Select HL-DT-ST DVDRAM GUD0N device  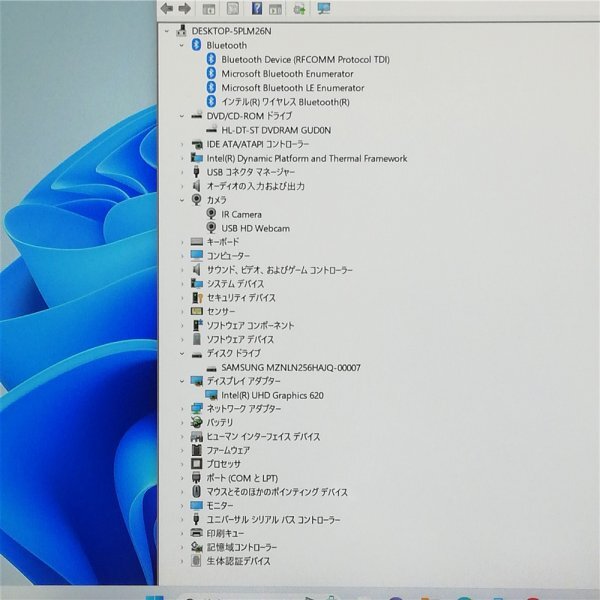tap(276, 130)
